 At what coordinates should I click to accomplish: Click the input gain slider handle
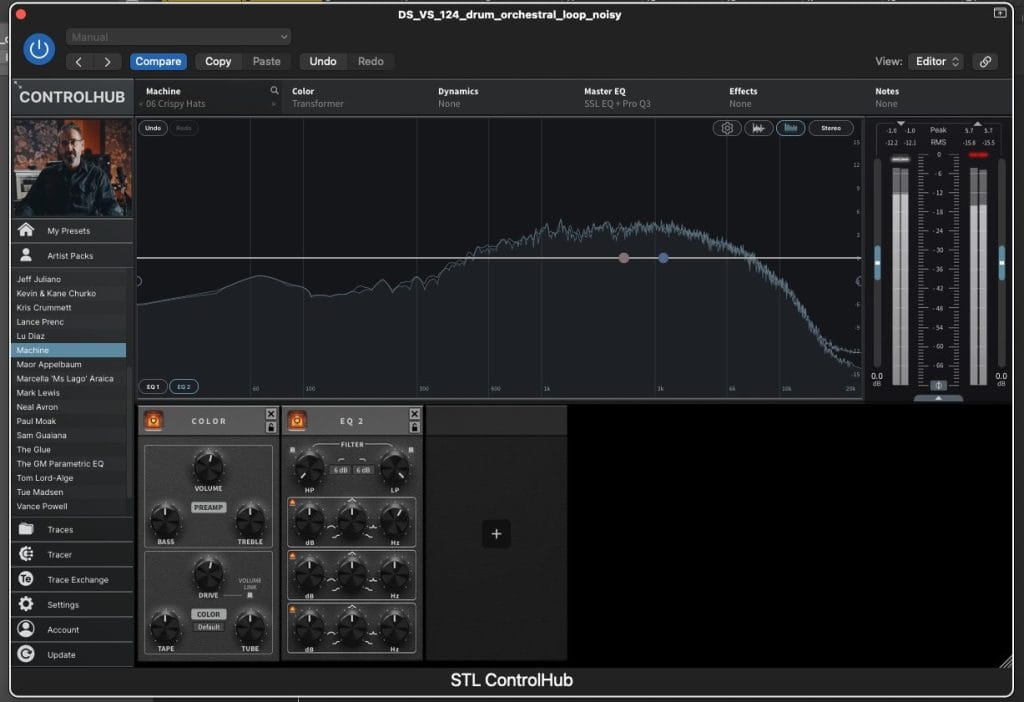877,263
